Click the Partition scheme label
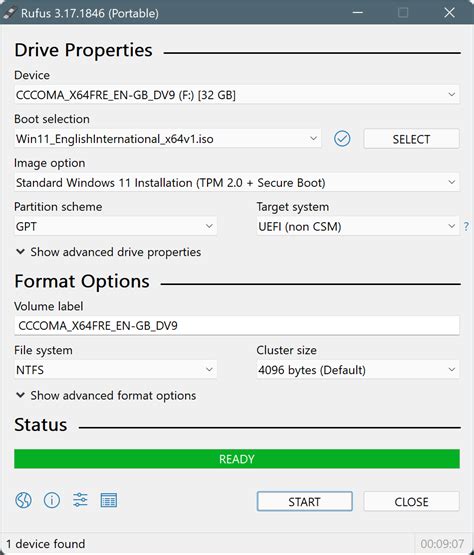Image resolution: width=474 pixels, height=555 pixels. (58, 207)
